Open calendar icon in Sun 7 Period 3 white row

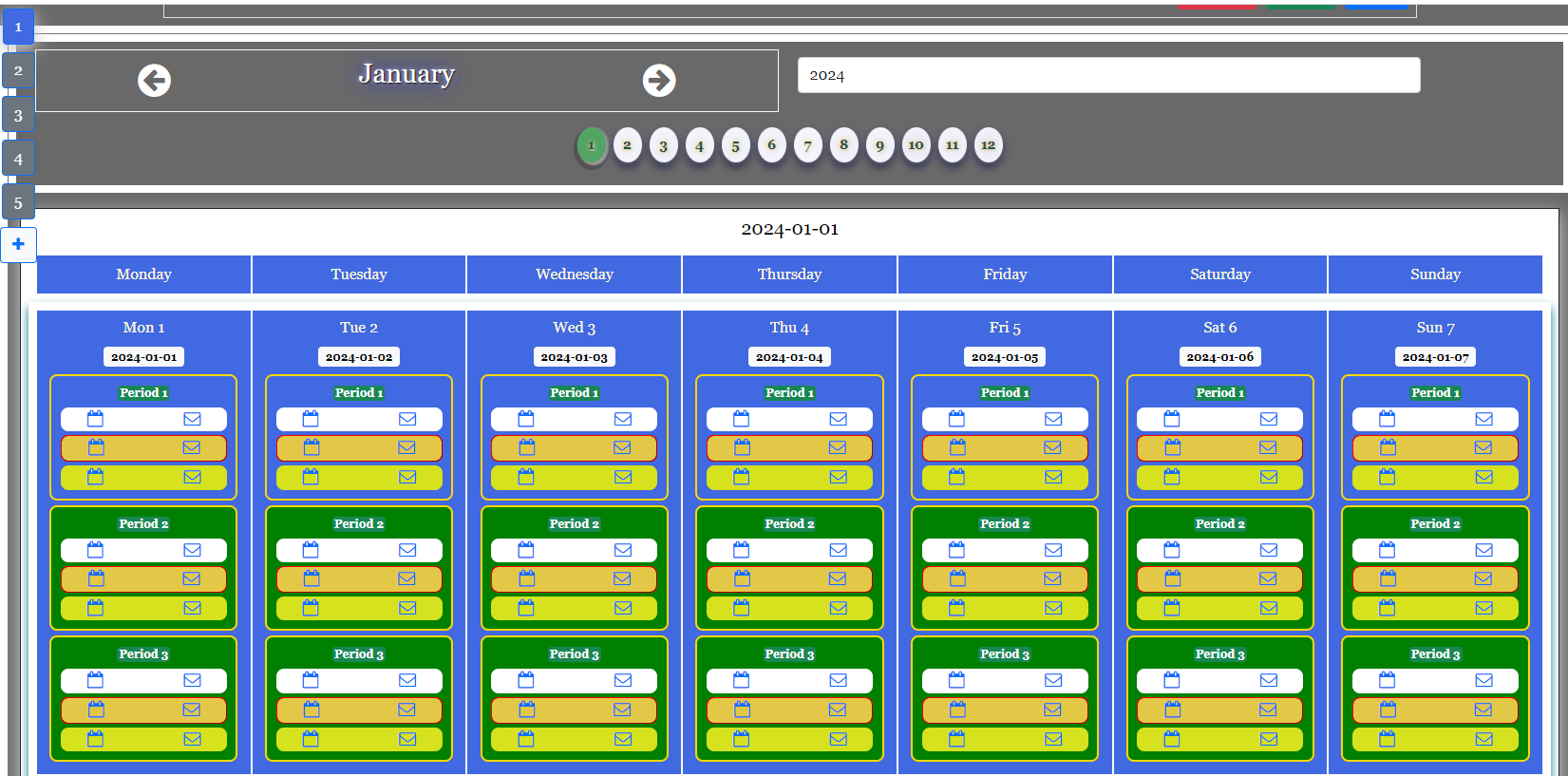[1388, 680]
